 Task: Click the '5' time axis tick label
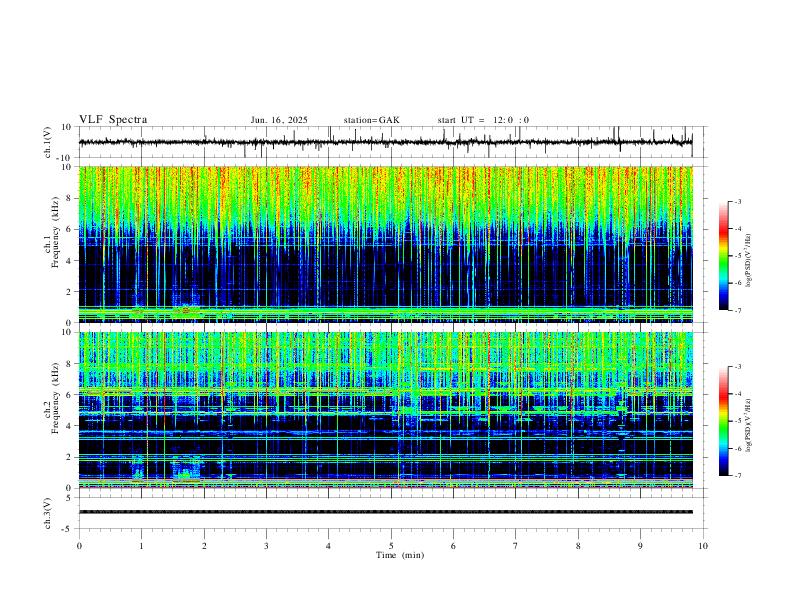pyautogui.click(x=391, y=546)
